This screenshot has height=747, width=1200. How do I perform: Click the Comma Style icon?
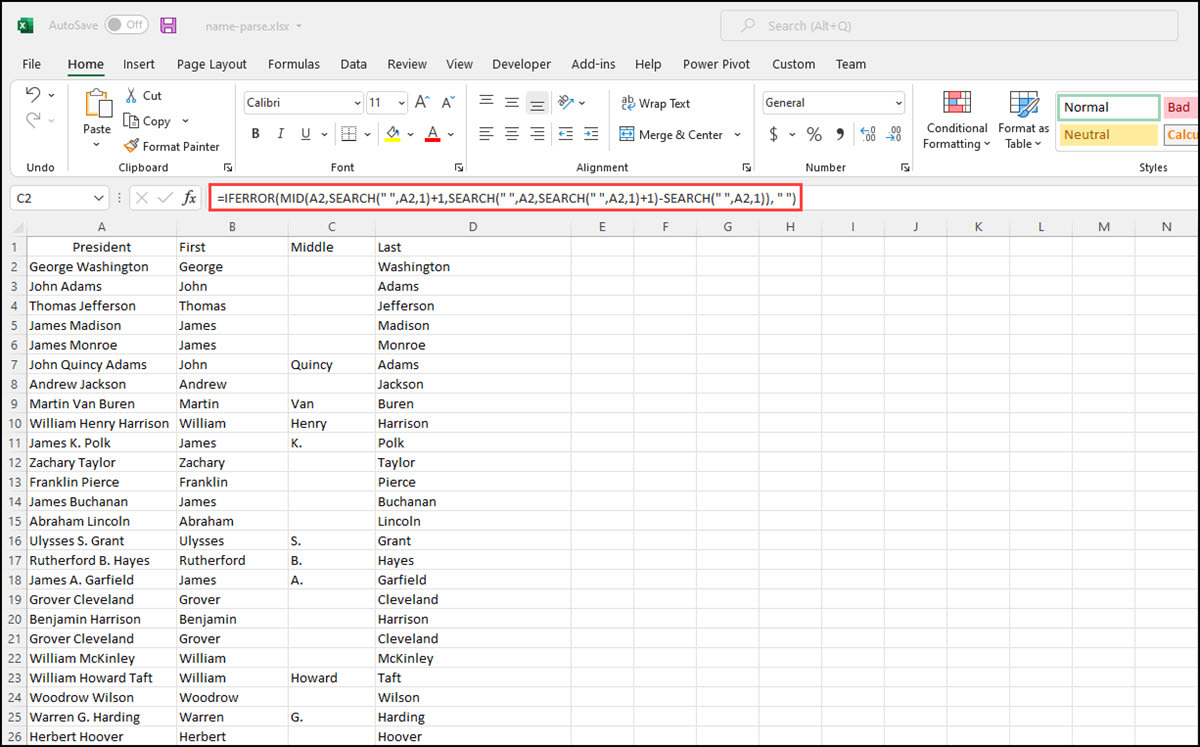tap(841, 133)
